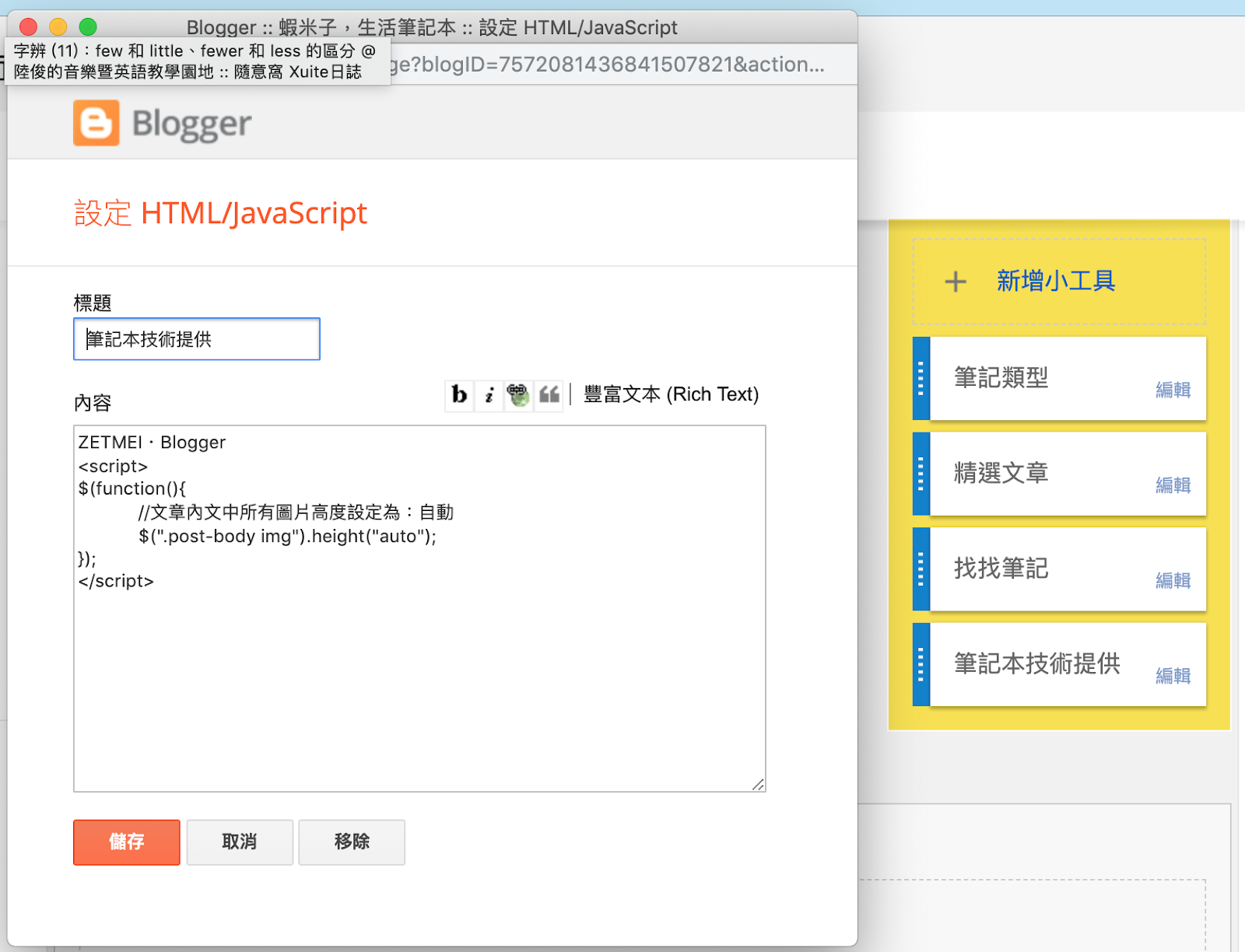Insert a blockquote with the quote icon
Image resolution: width=1245 pixels, height=952 pixels.
tap(549, 395)
